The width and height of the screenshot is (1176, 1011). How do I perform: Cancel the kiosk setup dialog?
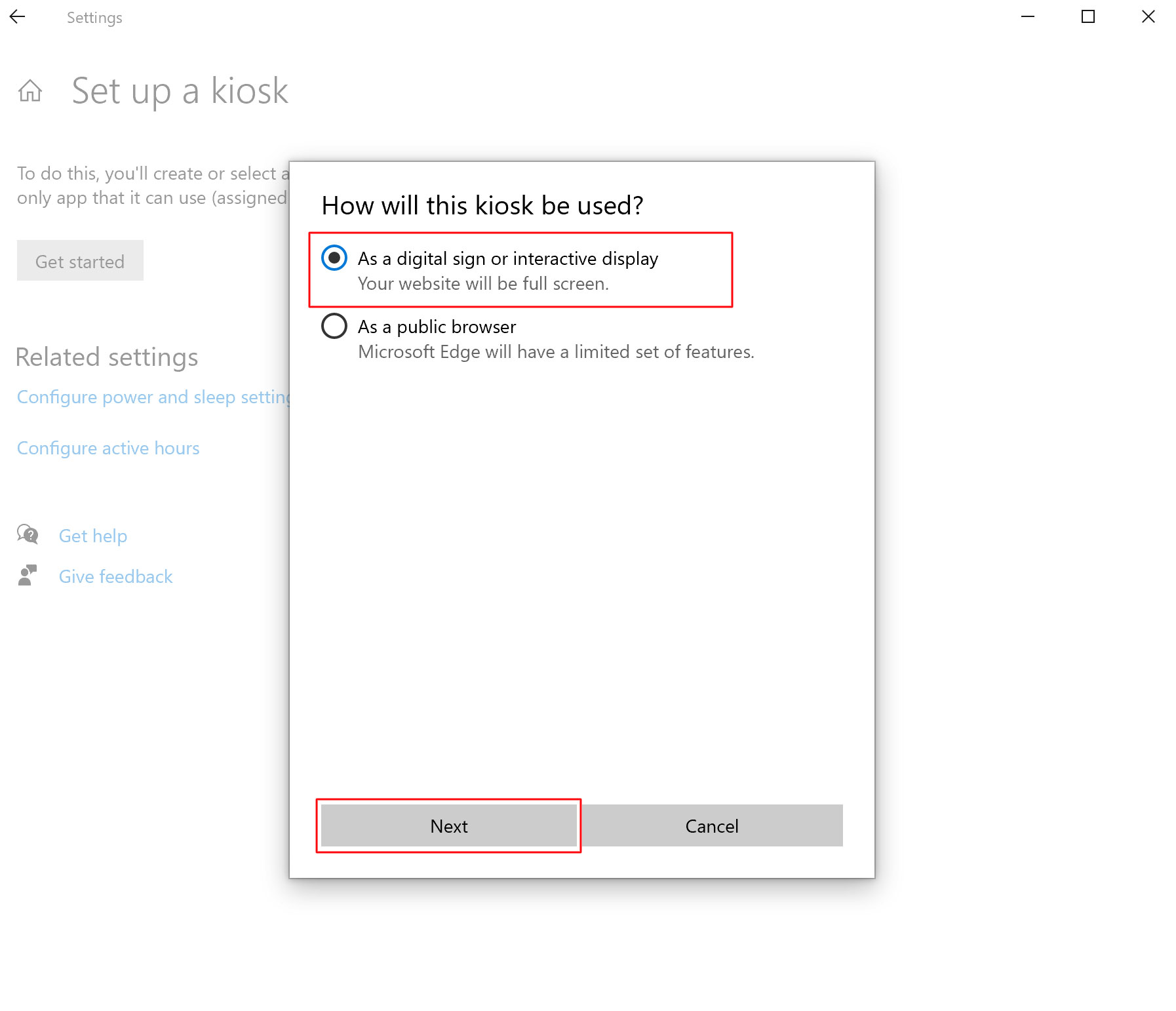pos(712,826)
